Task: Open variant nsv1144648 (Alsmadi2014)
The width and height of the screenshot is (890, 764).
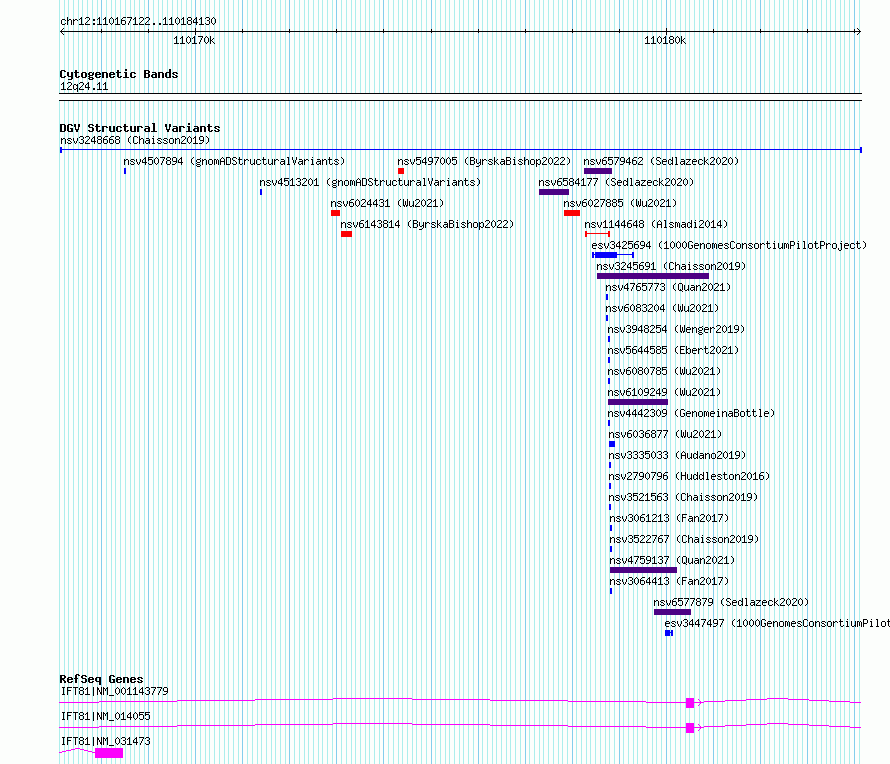Action: (656, 224)
